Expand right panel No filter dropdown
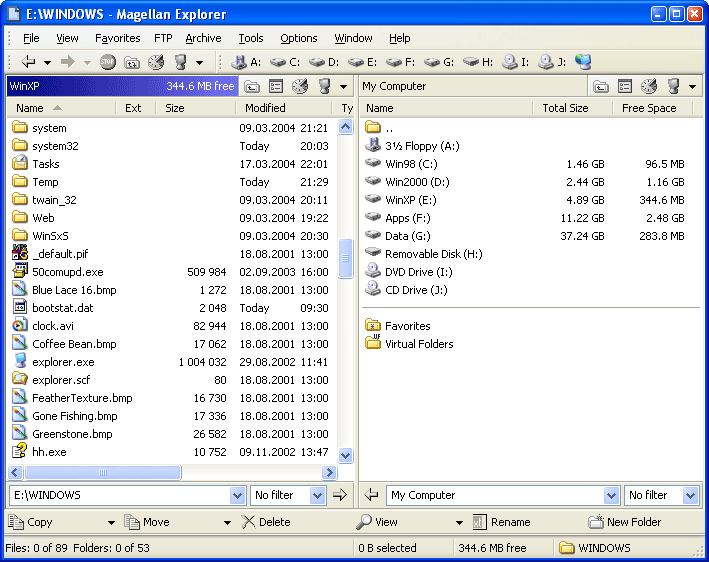This screenshot has height=562, width=709. 690,496
